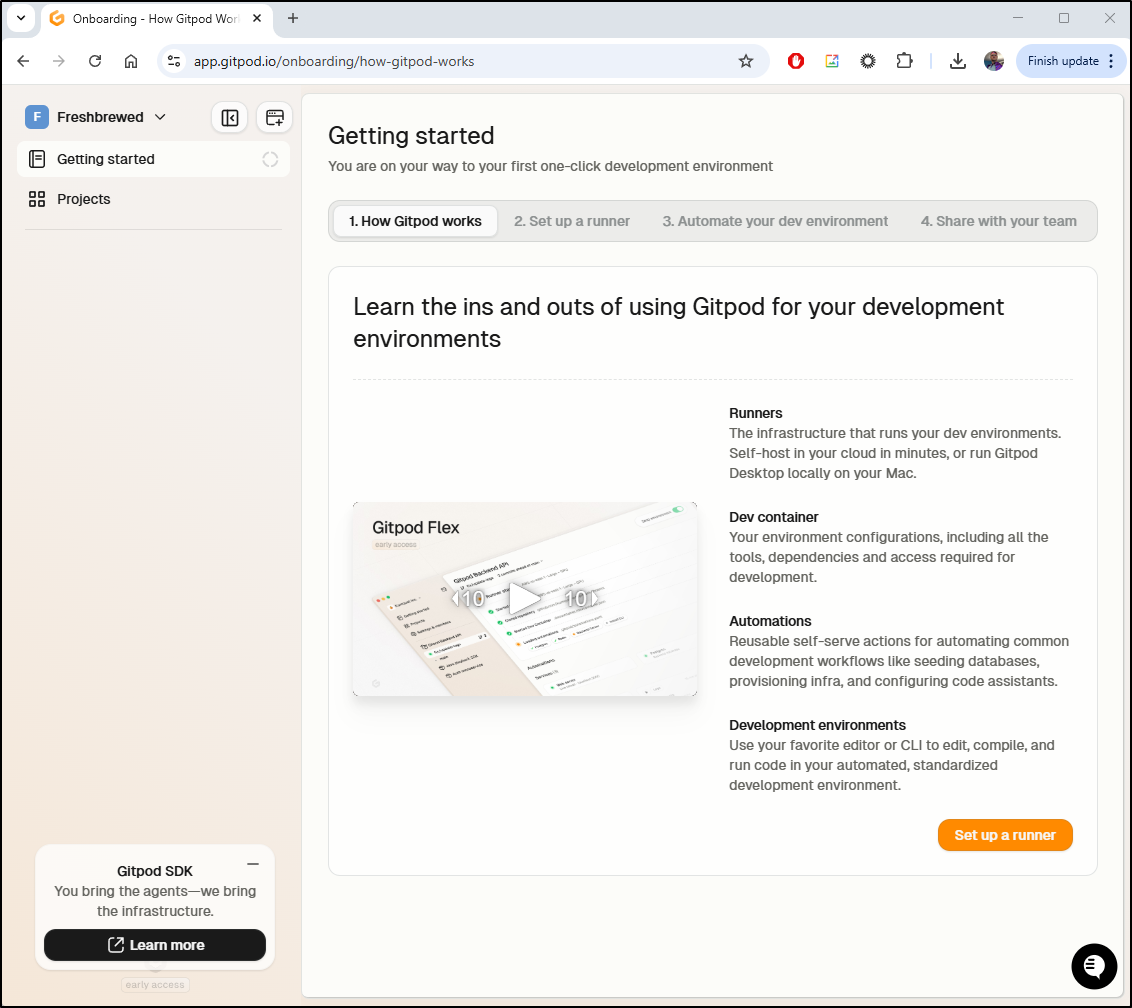Open the red Opera-style extension icon
The width and height of the screenshot is (1132, 1008).
point(796,61)
